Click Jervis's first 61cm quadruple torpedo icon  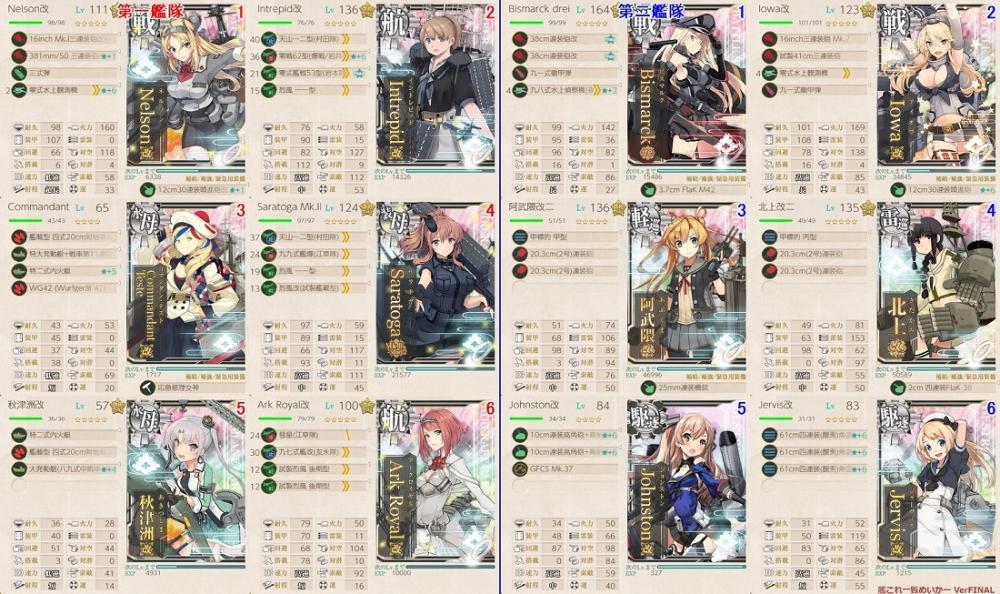(x=770, y=434)
